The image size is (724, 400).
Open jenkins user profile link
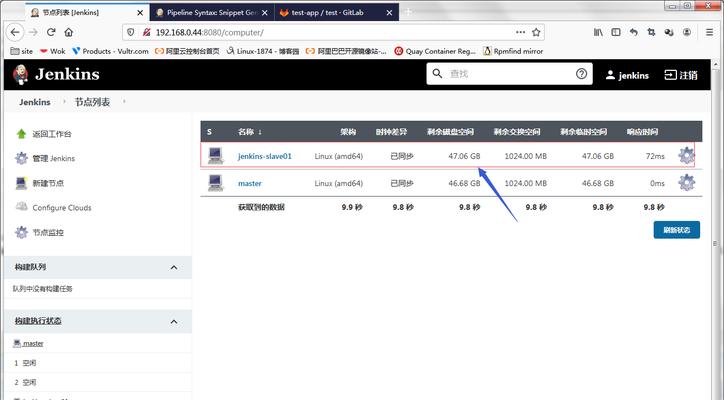tap(627, 75)
